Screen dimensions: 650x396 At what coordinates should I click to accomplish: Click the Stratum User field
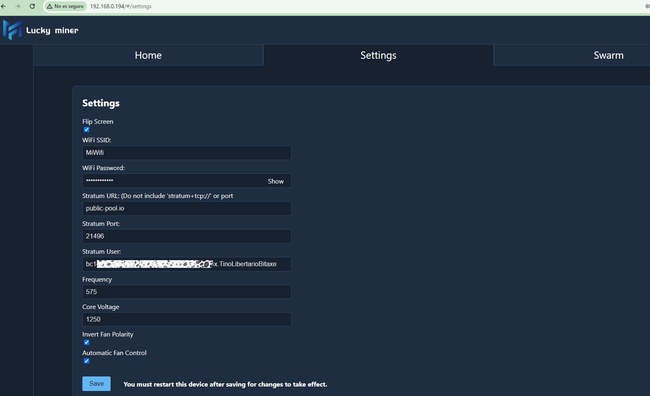tap(187, 264)
